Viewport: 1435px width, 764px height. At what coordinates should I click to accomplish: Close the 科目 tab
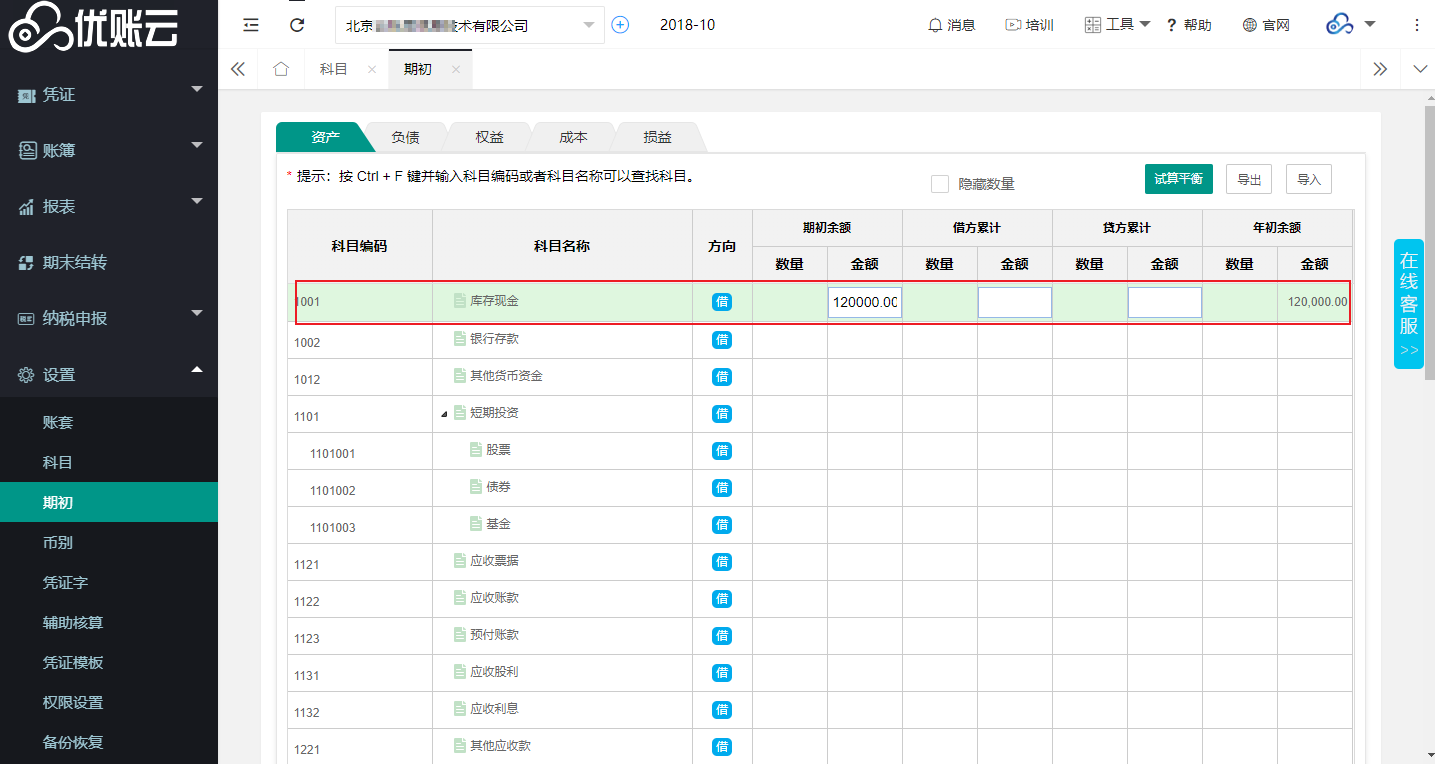pyautogui.click(x=372, y=69)
